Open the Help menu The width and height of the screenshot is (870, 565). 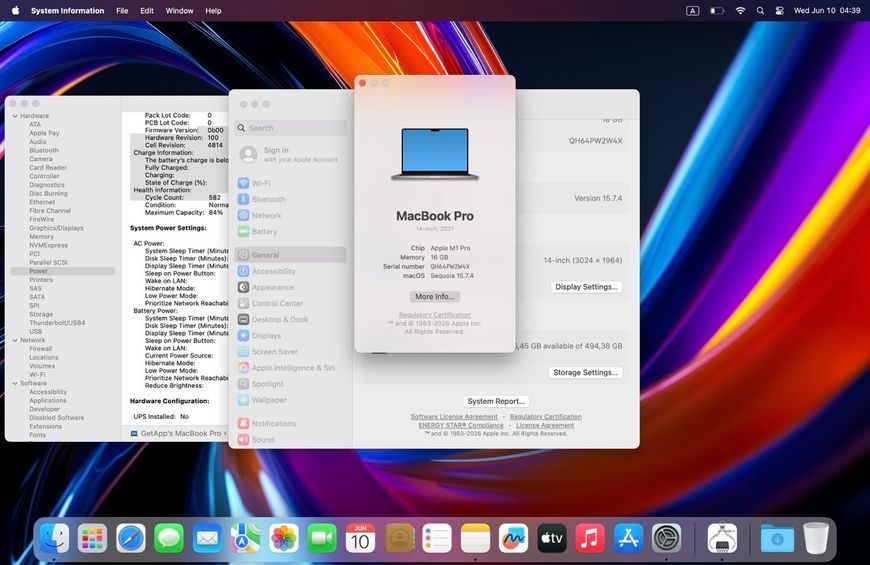coord(213,11)
